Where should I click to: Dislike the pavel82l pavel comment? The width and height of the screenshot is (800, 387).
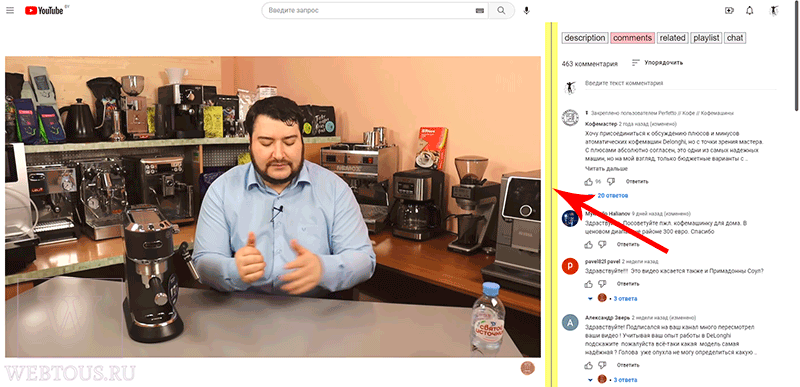coord(602,283)
